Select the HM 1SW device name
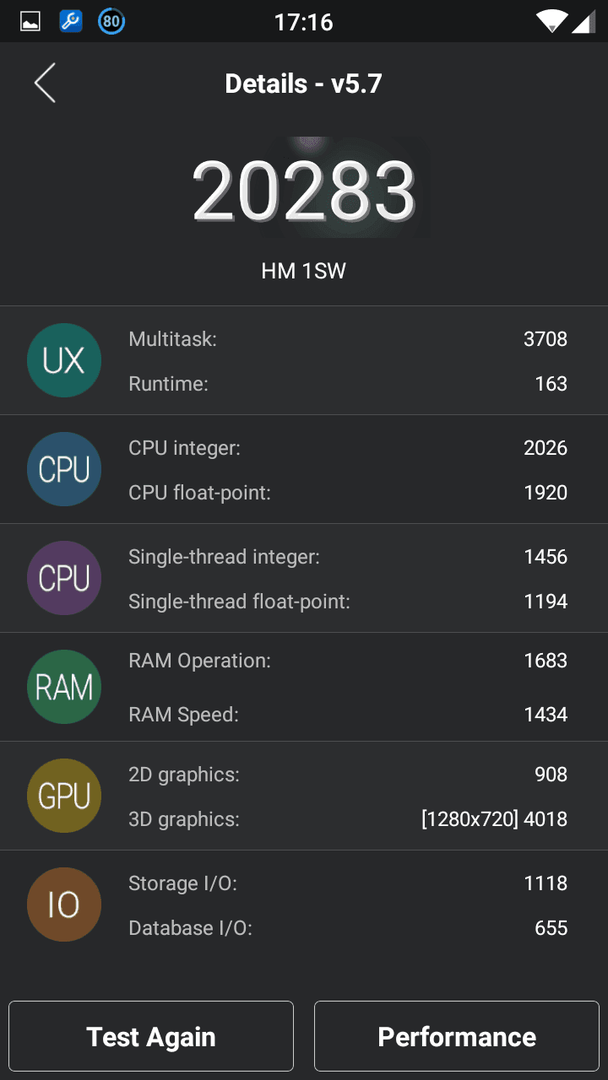Viewport: 608px width, 1080px height. 304,271
